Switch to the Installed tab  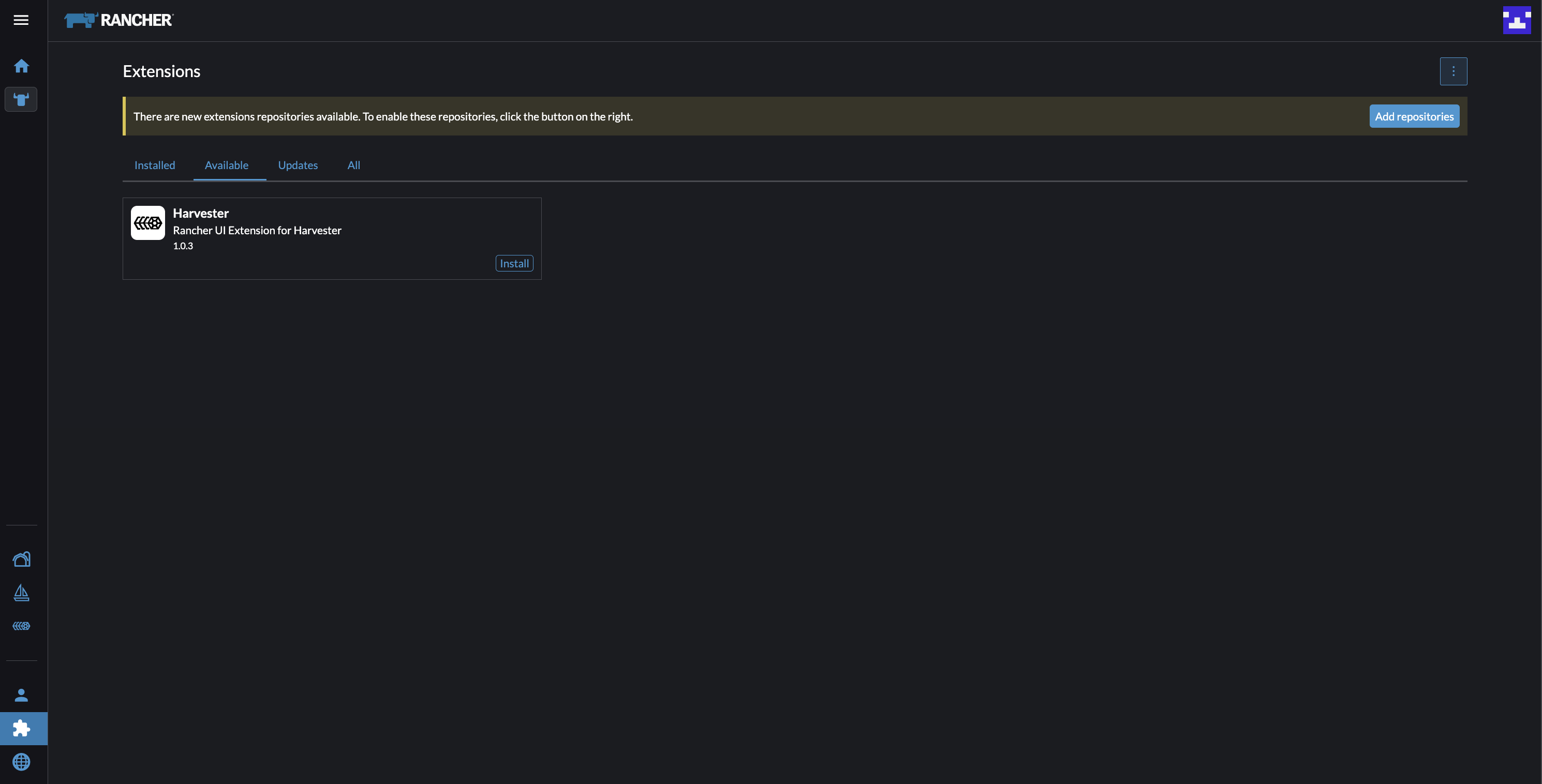pyautogui.click(x=154, y=165)
